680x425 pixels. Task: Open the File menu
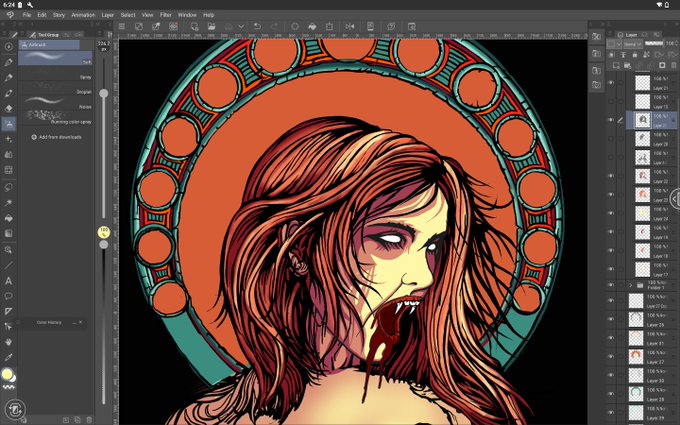coord(27,15)
